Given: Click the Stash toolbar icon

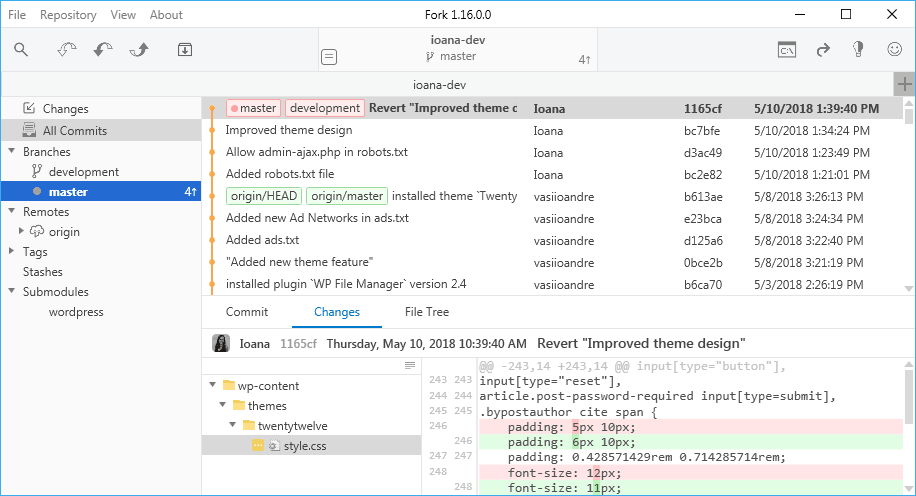Looking at the screenshot, I should point(185,50).
